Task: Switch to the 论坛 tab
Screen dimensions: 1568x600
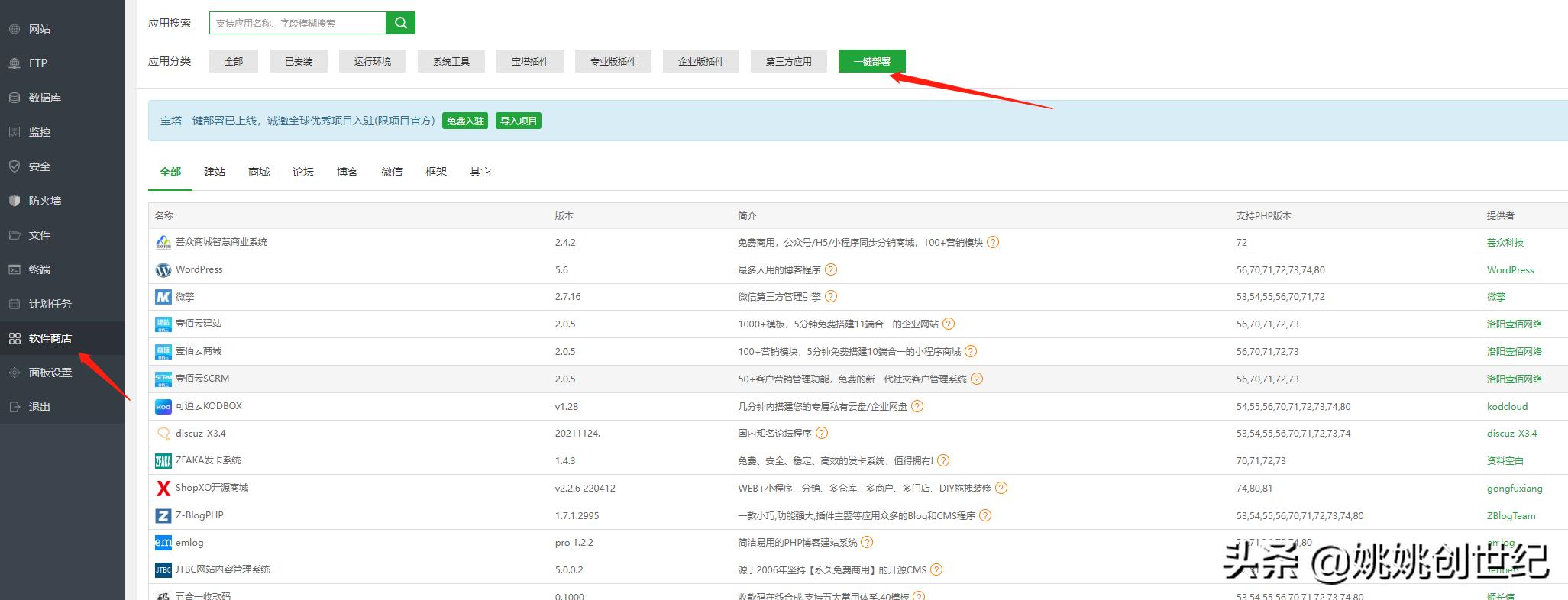Action: pos(303,173)
